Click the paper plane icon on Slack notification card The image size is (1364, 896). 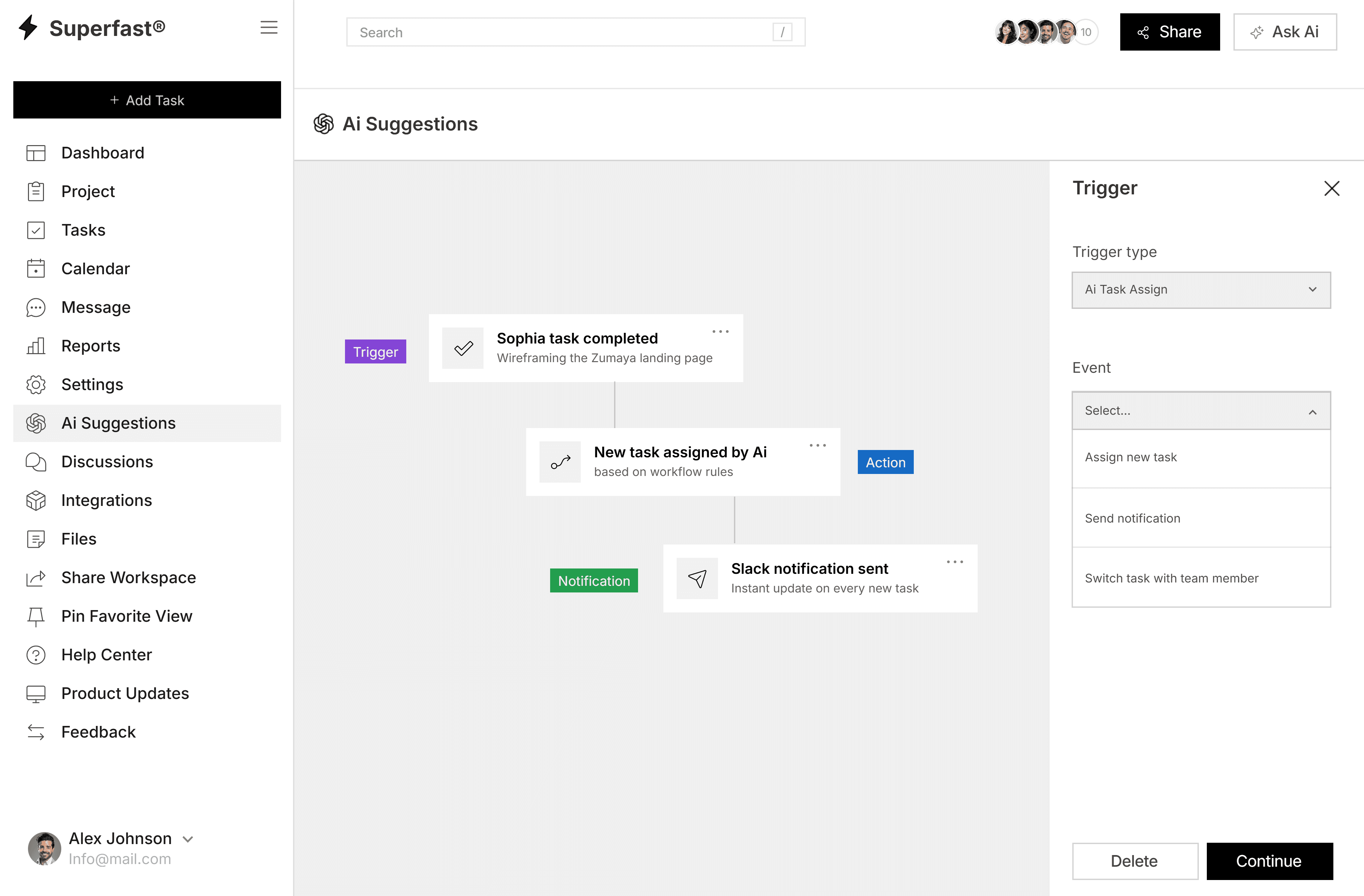[x=697, y=578]
